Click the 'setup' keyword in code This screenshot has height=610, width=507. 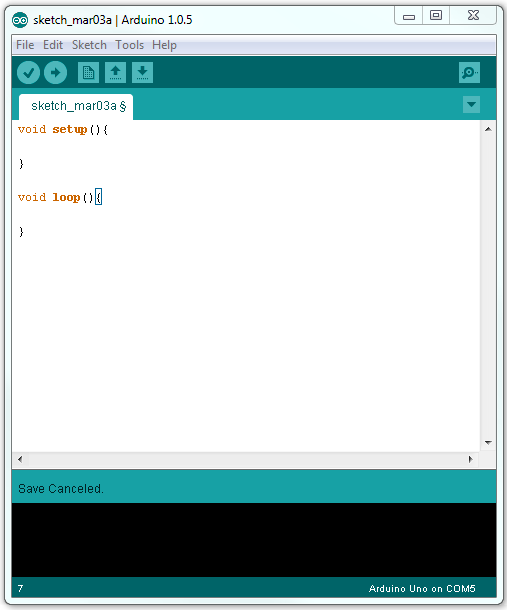[70, 129]
